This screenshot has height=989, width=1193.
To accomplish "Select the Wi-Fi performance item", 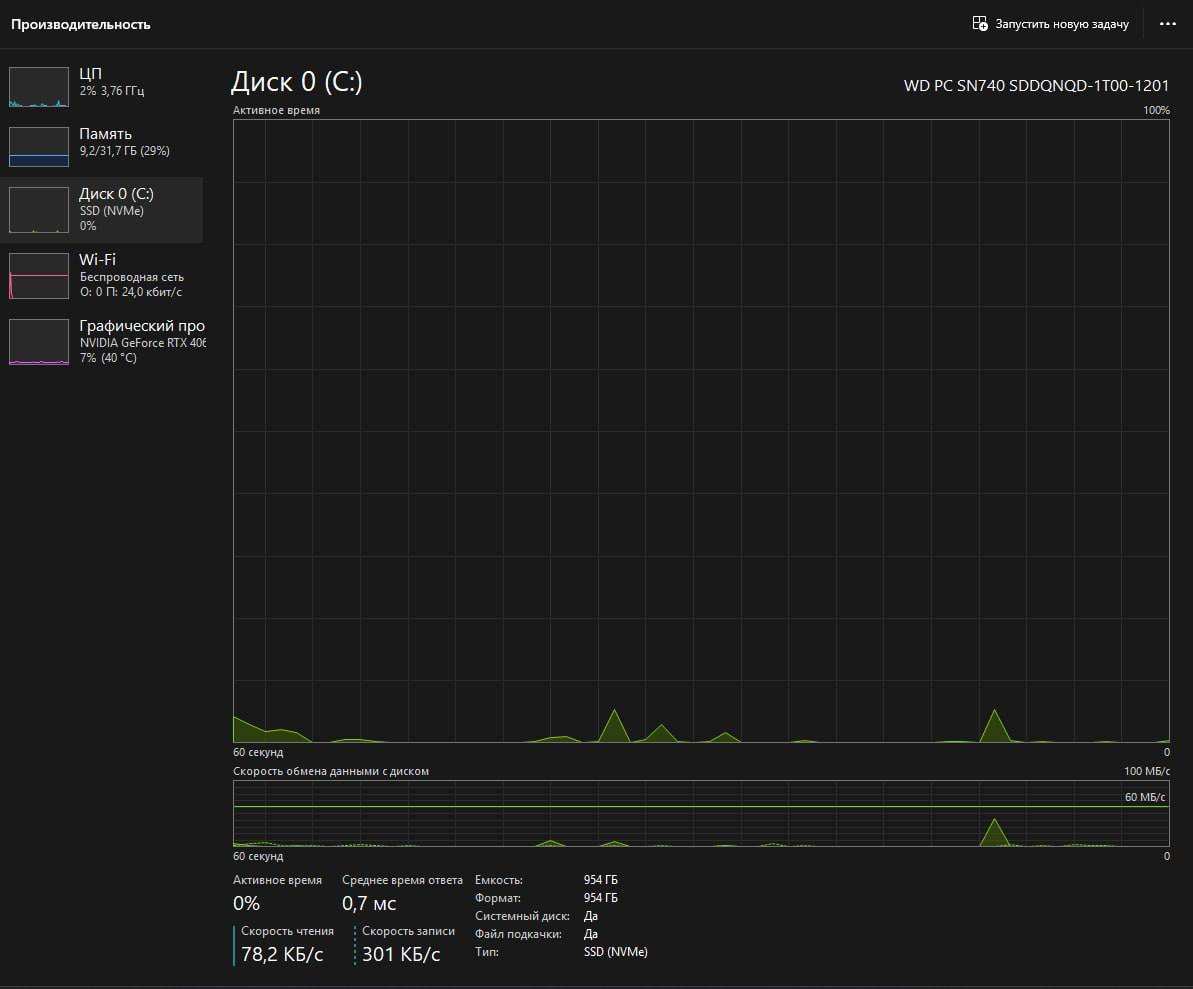I will (x=102, y=275).
